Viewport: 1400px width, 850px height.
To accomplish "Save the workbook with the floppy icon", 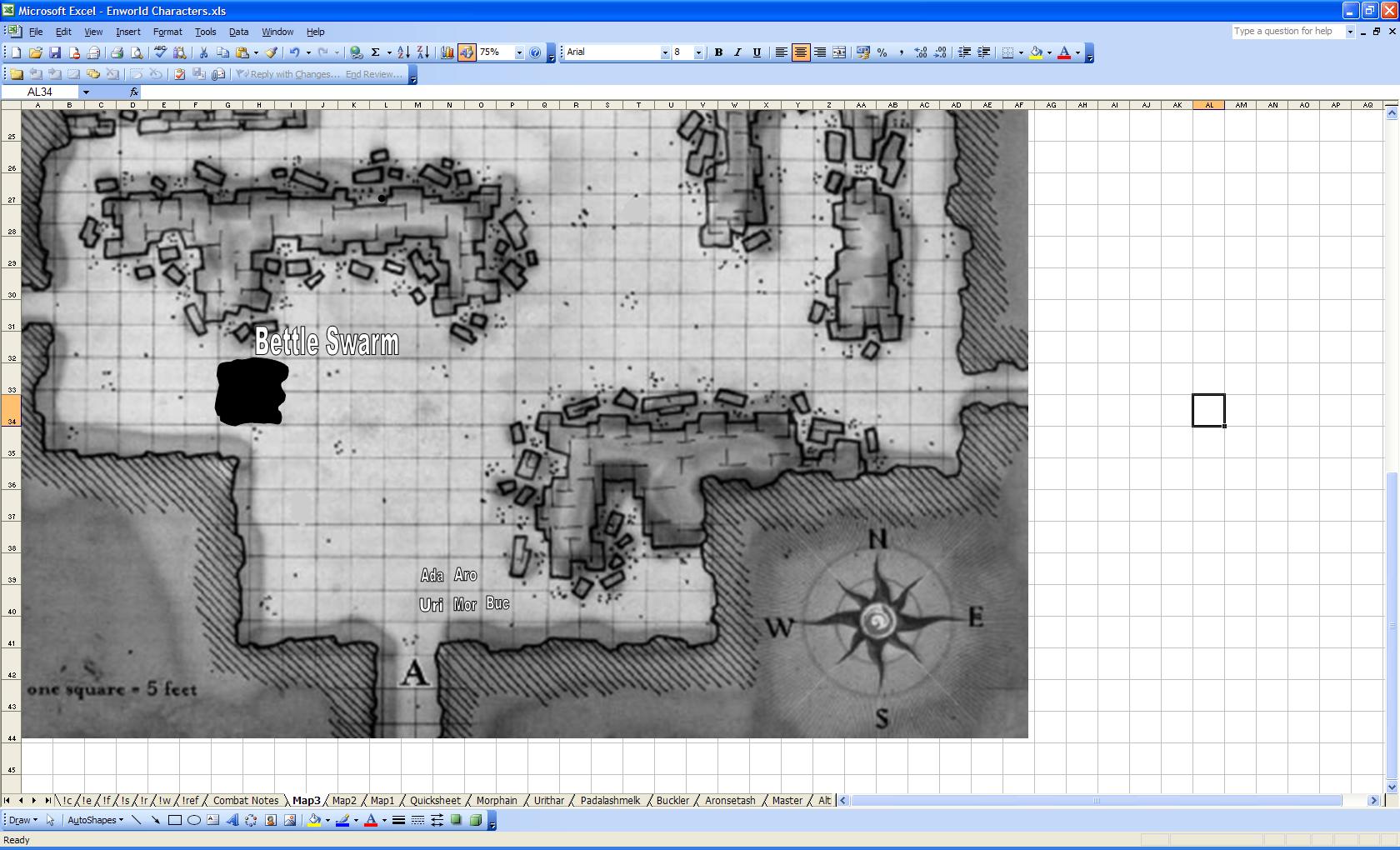I will coord(55,52).
